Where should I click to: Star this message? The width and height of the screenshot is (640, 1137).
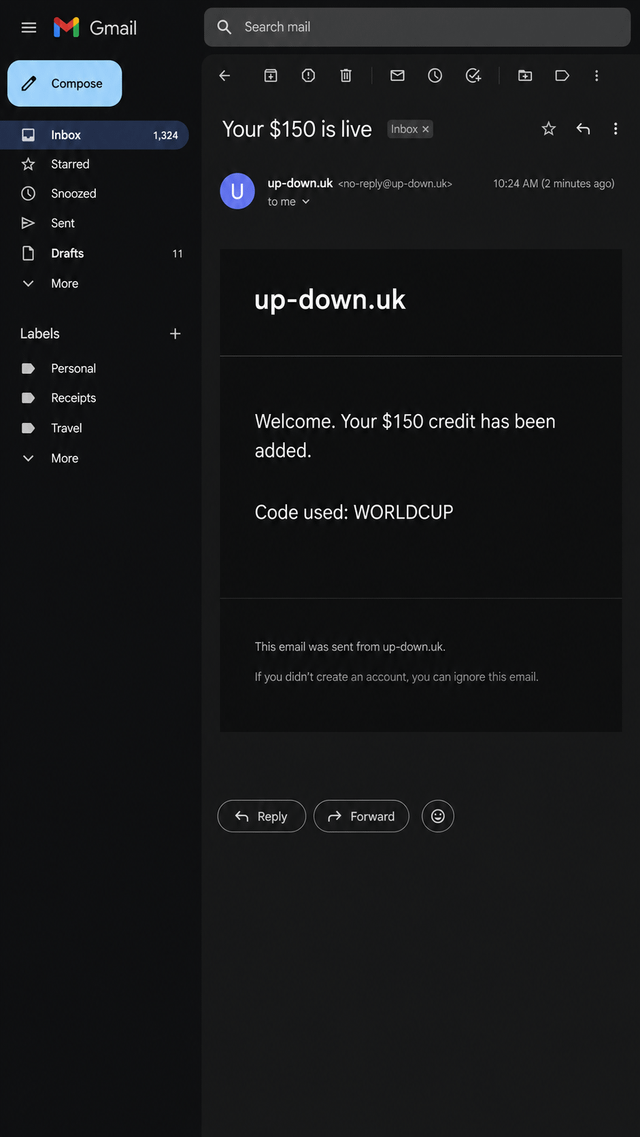pyautogui.click(x=549, y=128)
